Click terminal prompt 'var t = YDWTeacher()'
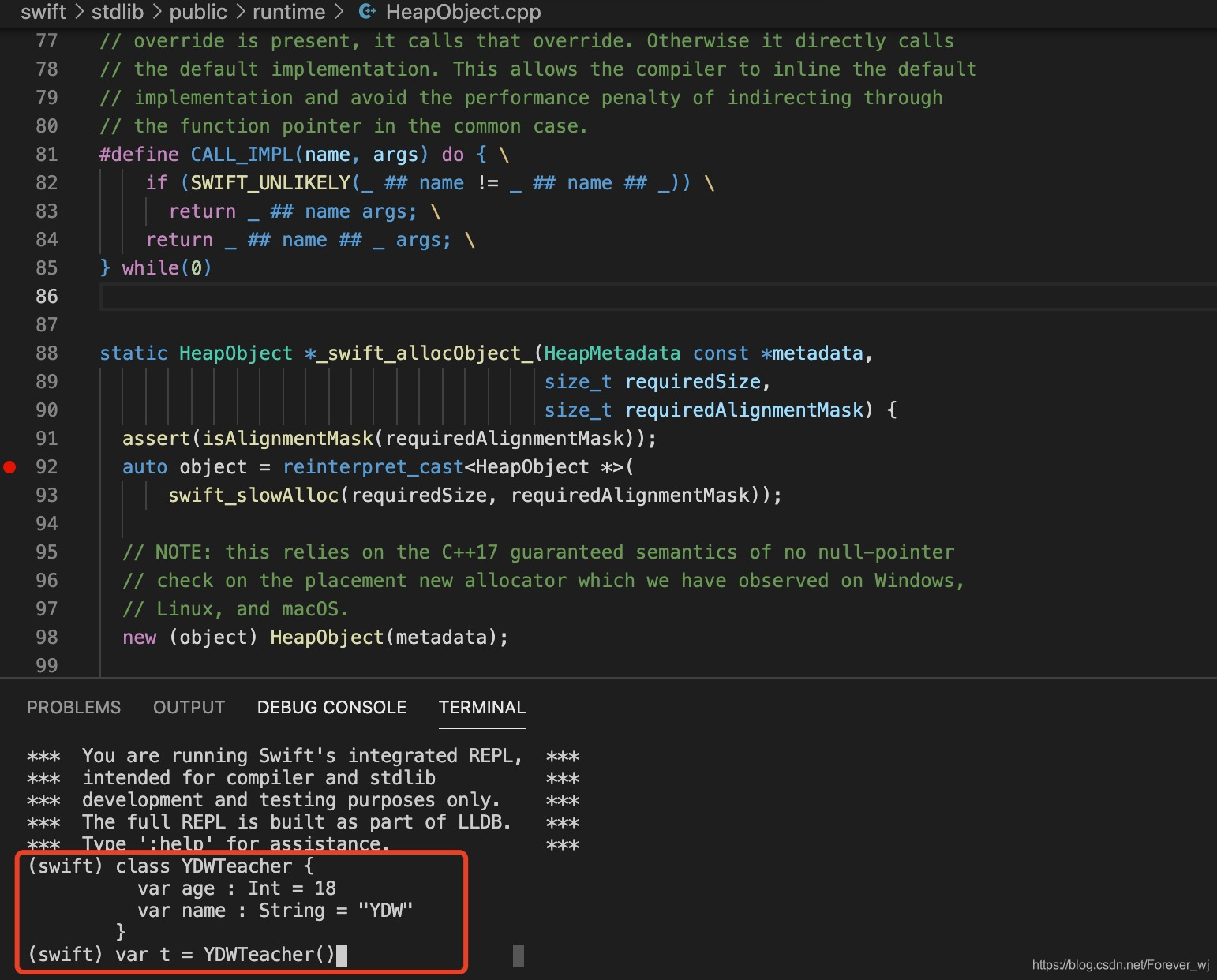1217x980 pixels. (225, 955)
